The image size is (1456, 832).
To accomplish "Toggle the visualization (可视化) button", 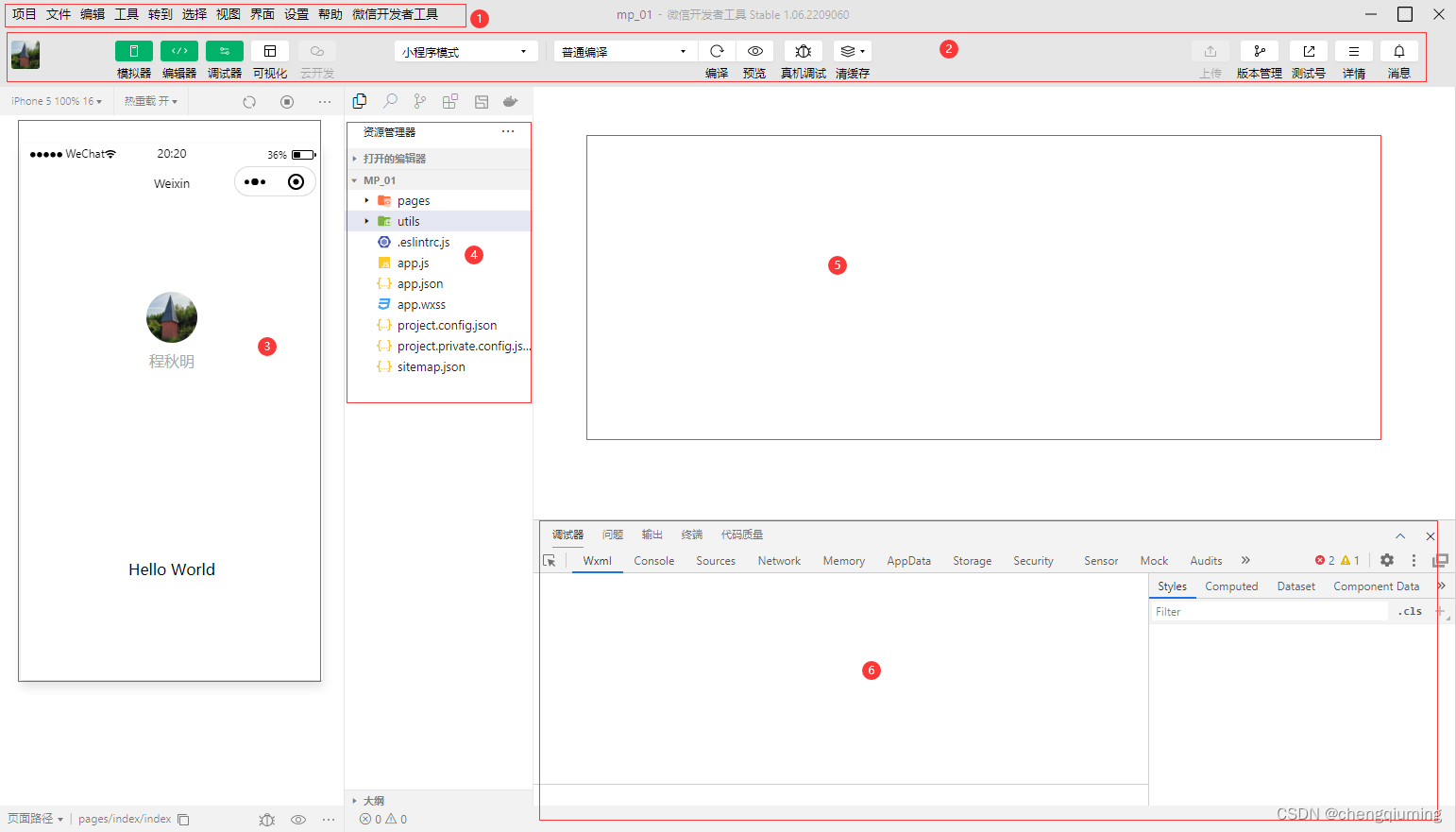I will [x=270, y=51].
